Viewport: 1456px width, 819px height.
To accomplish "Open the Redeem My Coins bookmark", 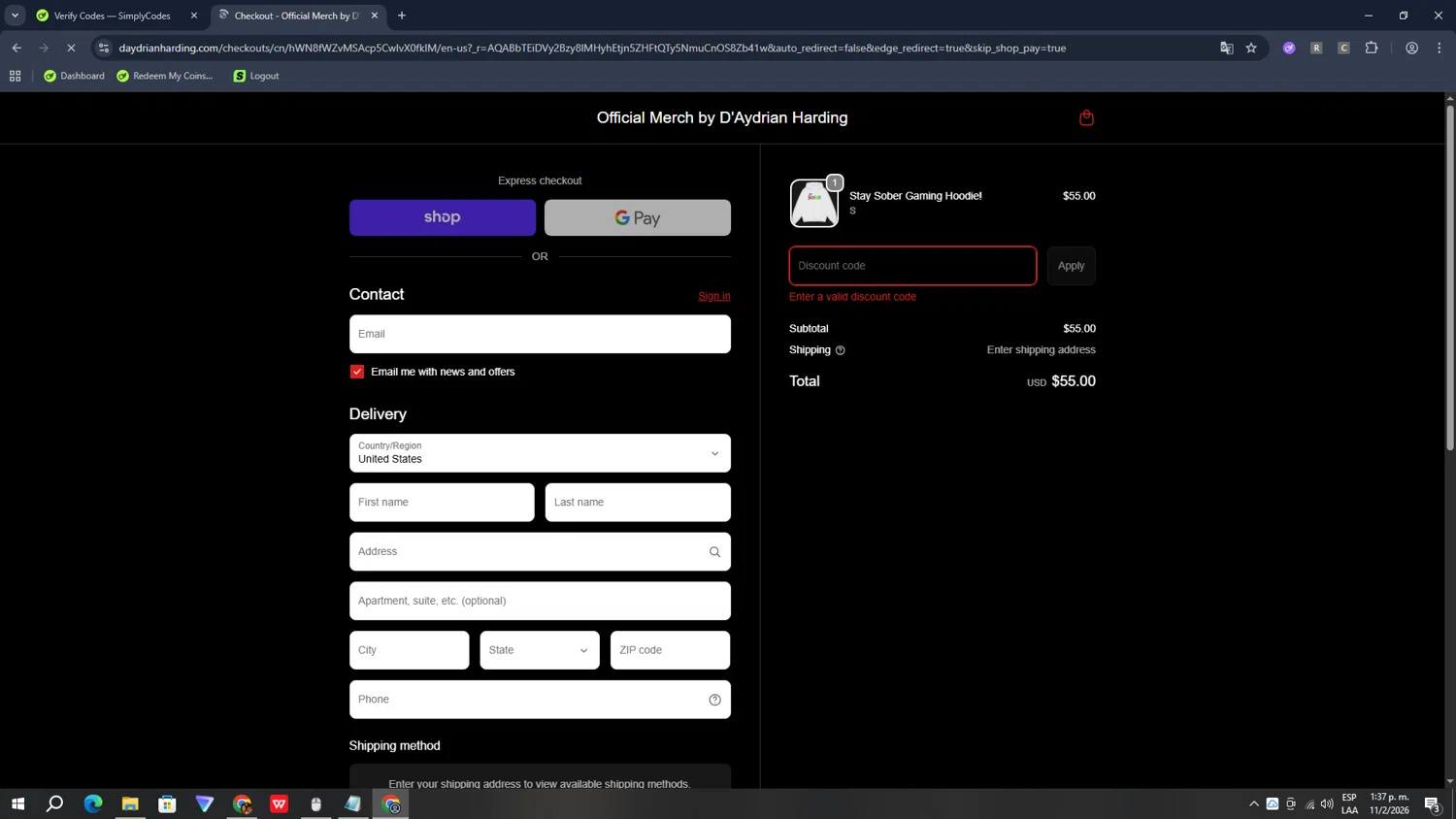I will [165, 76].
